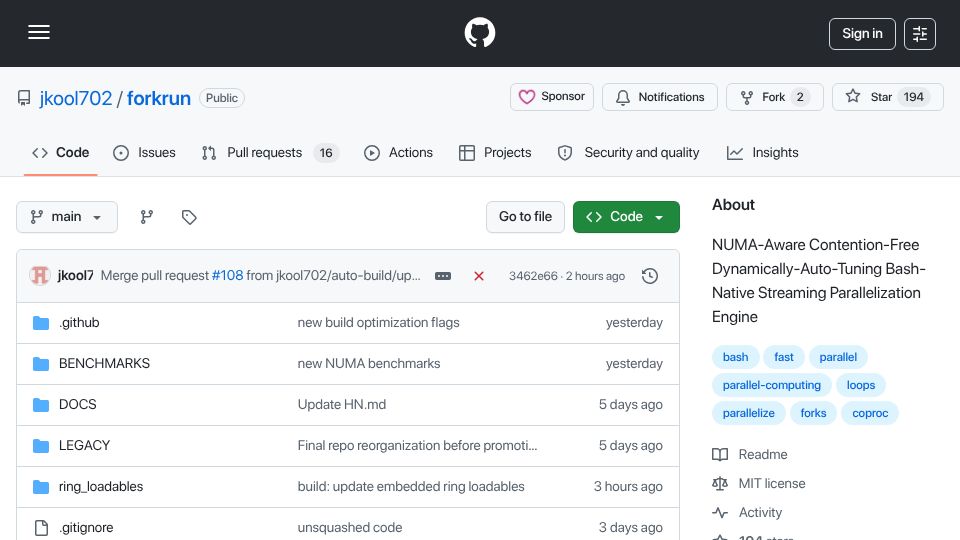
Task: Show failed checks red X status
Action: (x=479, y=276)
